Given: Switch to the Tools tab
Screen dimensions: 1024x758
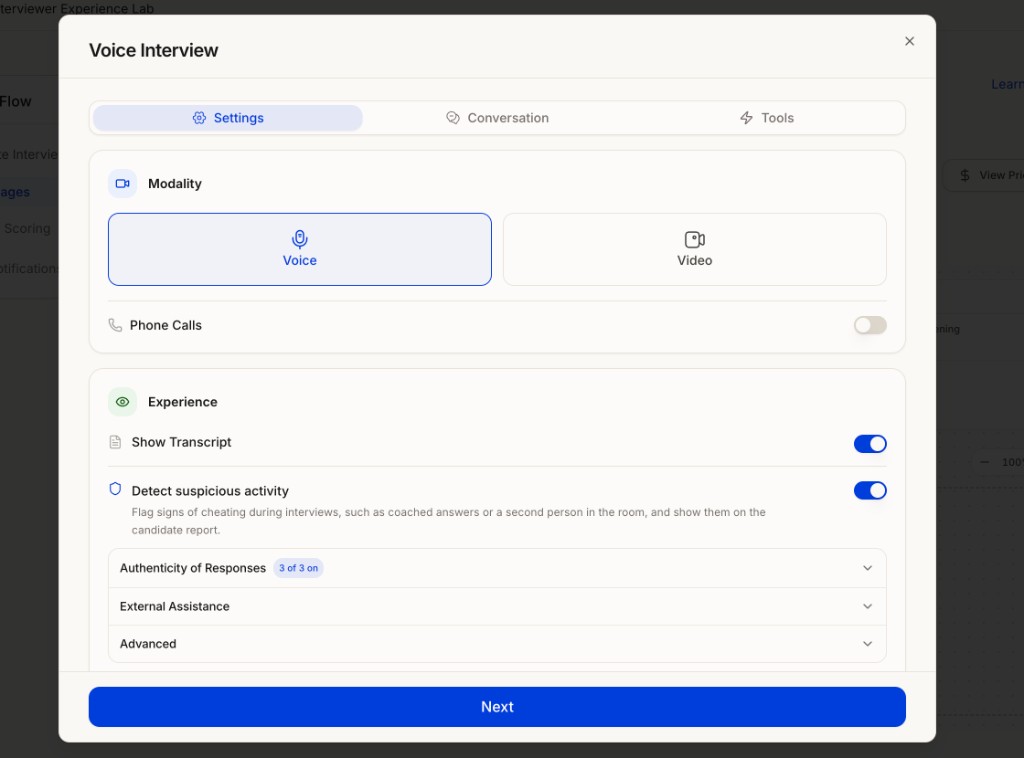Looking at the screenshot, I should (x=766, y=118).
